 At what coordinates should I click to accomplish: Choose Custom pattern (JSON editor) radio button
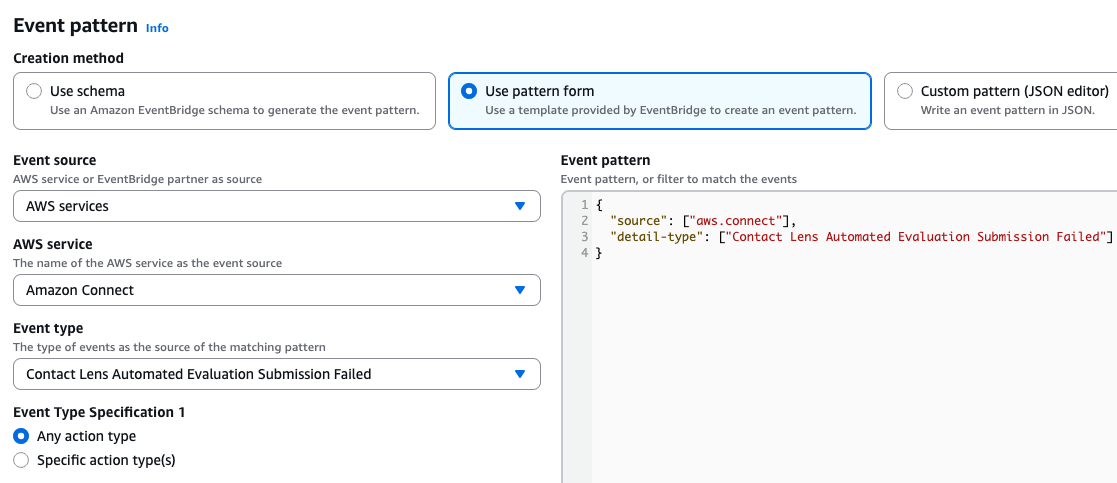pyautogui.click(x=905, y=91)
